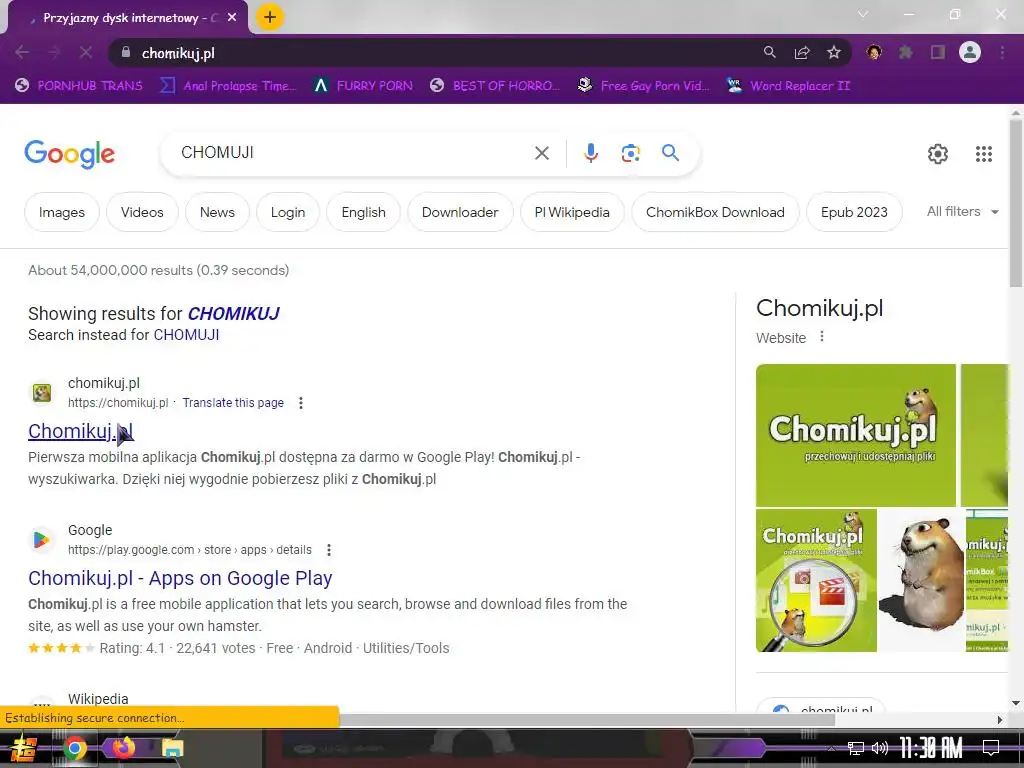Open the BEST OF HORRO... bookmark
The height and width of the screenshot is (768, 1024).
[x=496, y=86]
